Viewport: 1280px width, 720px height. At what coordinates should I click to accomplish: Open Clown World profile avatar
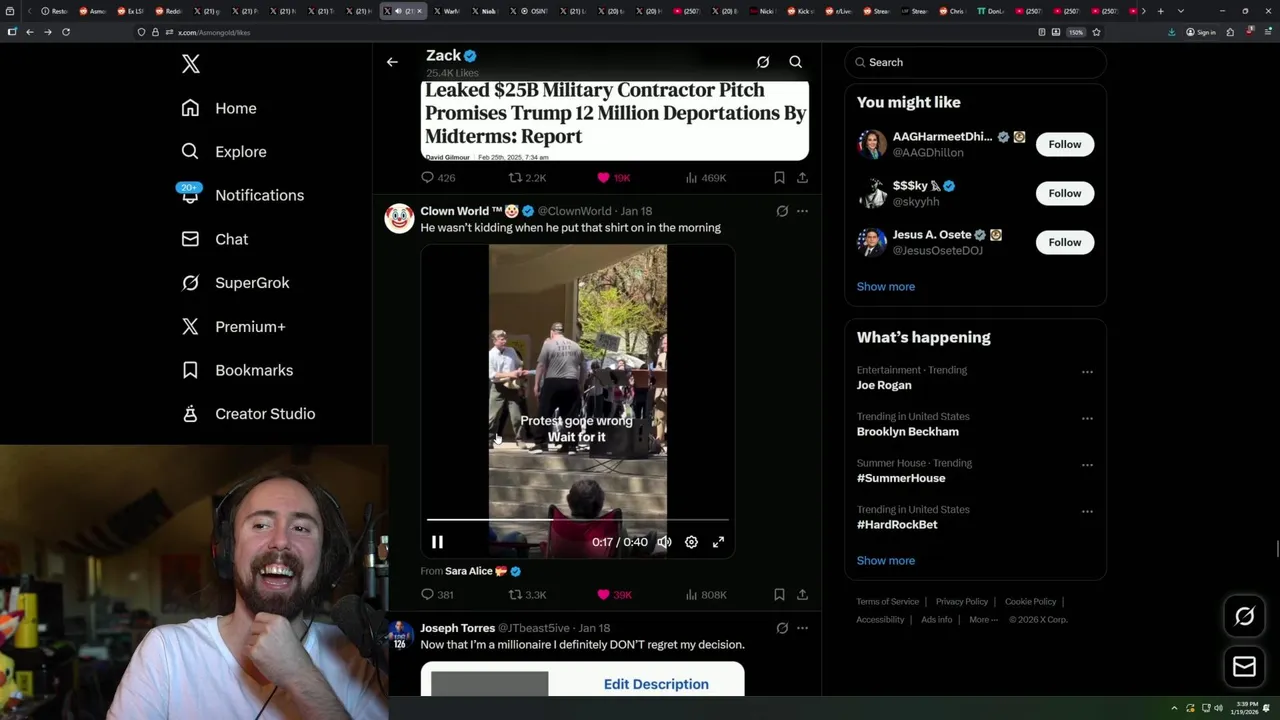[x=399, y=218]
